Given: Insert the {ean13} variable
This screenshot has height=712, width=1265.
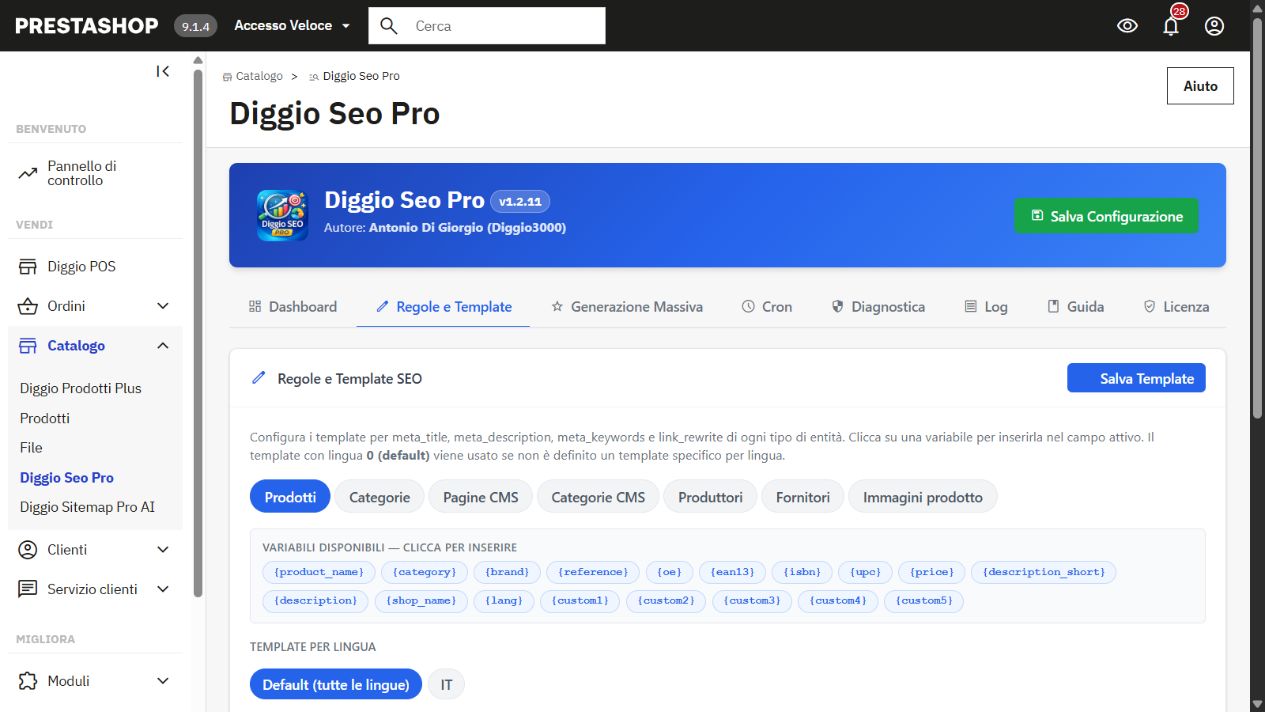Looking at the screenshot, I should coord(733,572).
